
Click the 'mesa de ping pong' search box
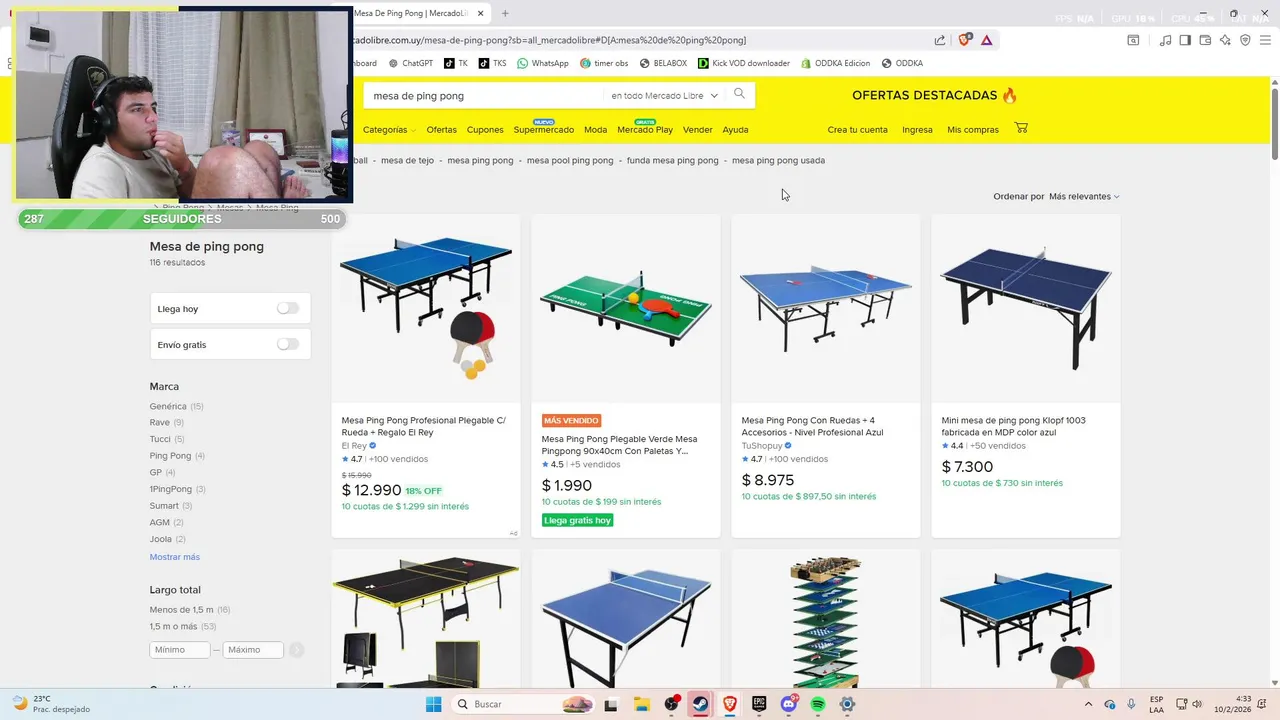pyautogui.click(x=485, y=96)
